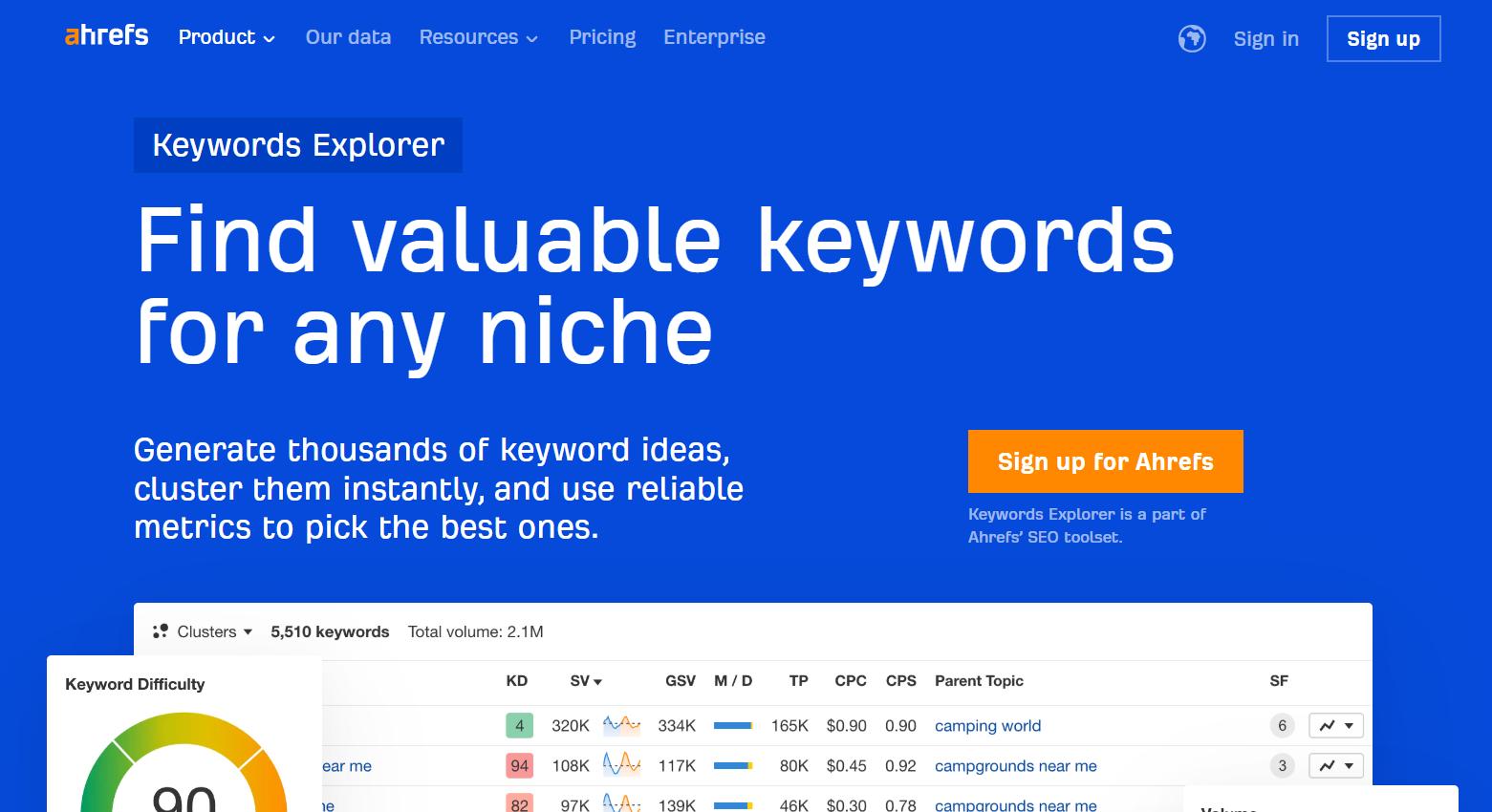Click the Keyword Difficulty gauge
The height and width of the screenshot is (812, 1492).
[184, 762]
